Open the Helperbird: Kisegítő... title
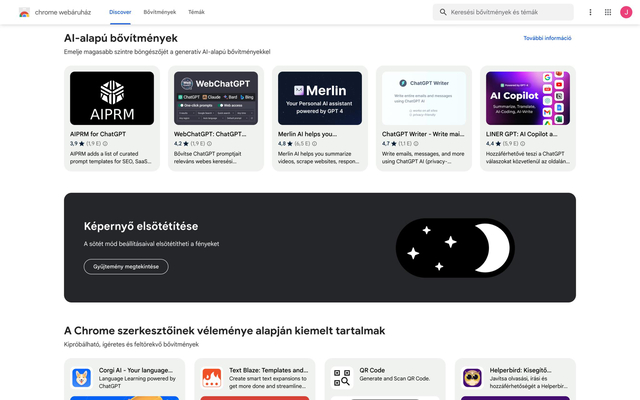The height and width of the screenshot is (400, 640). pos(520,370)
